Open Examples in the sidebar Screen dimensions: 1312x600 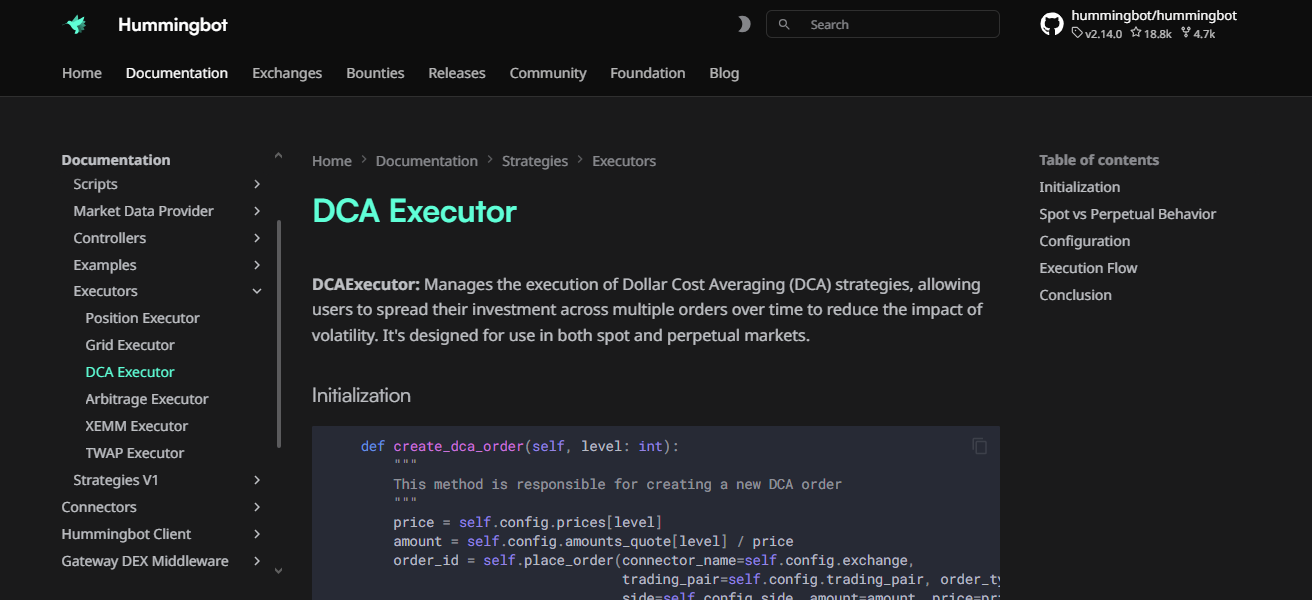coord(105,265)
